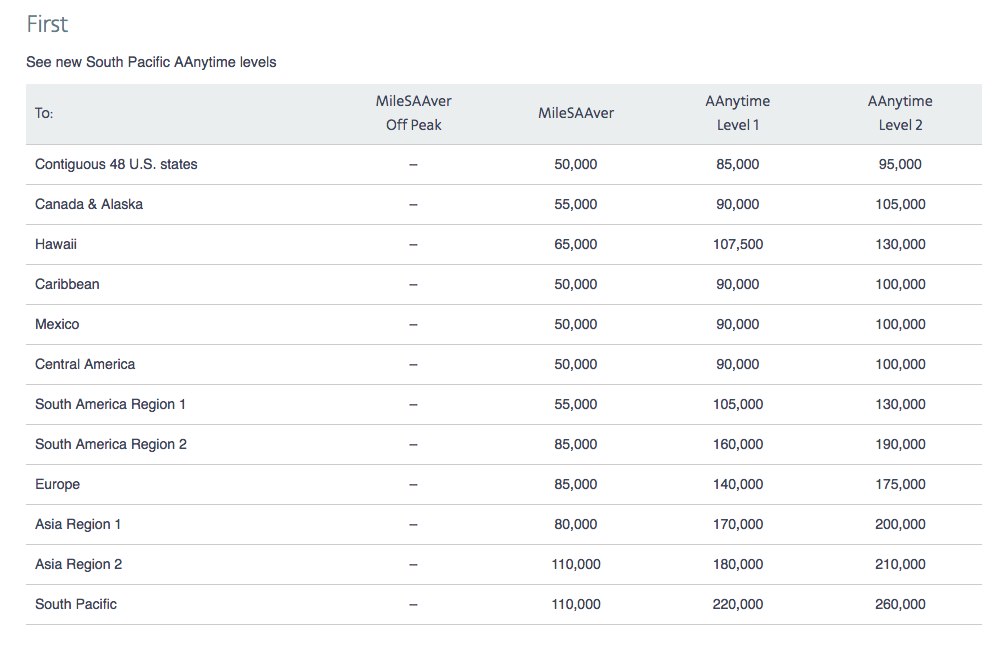Click Hawaii's 65,000 MileSAAver value
1006x655 pixels.
click(575, 244)
